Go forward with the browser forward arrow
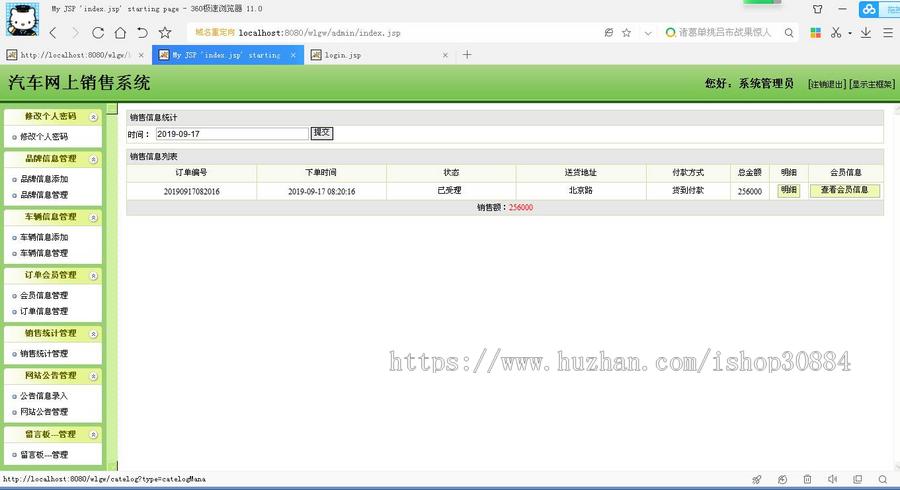This screenshot has width=900, height=490. [76, 33]
